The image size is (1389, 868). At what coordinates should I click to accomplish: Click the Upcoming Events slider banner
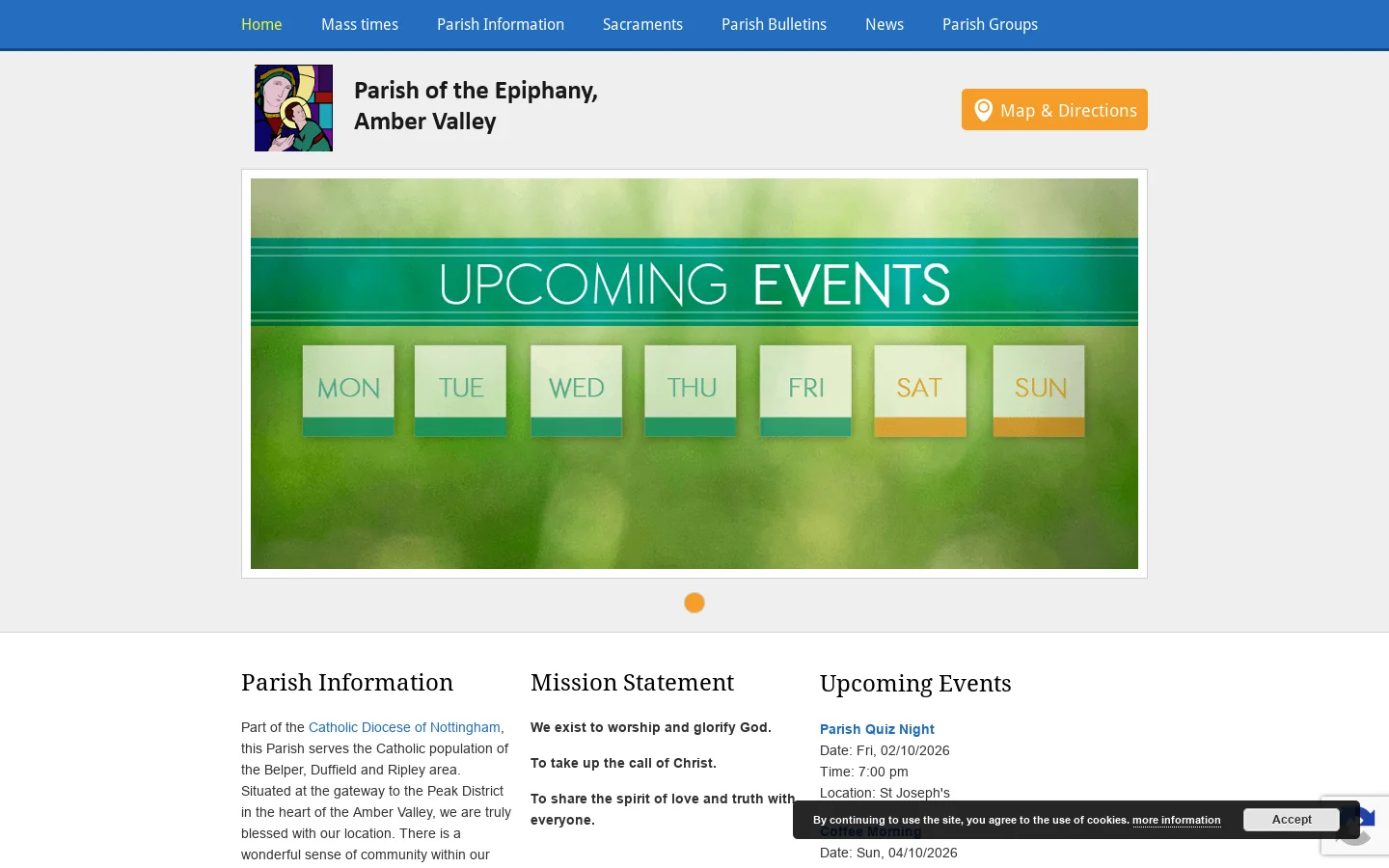[x=694, y=373]
